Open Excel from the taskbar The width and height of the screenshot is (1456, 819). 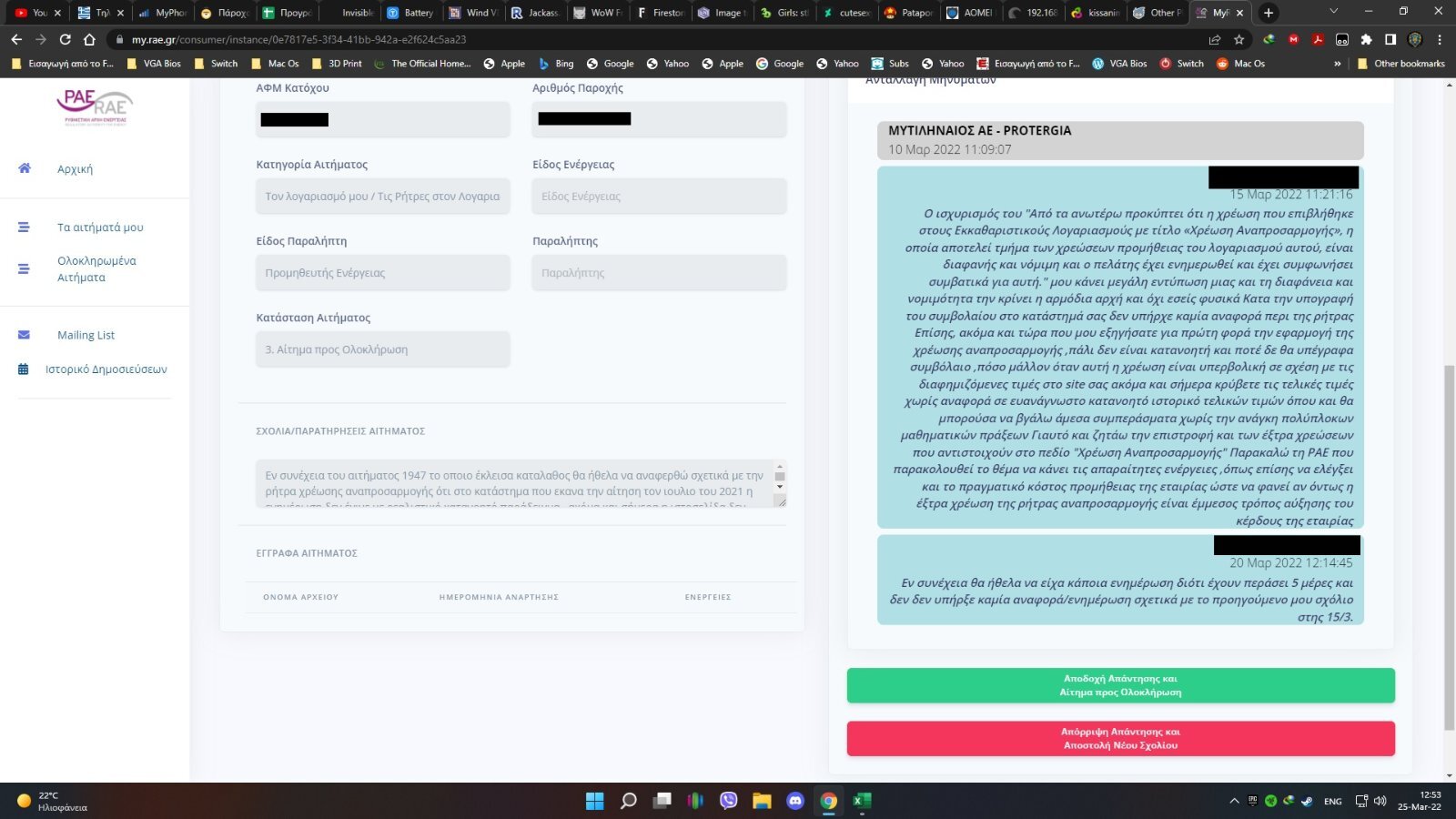pos(862,801)
